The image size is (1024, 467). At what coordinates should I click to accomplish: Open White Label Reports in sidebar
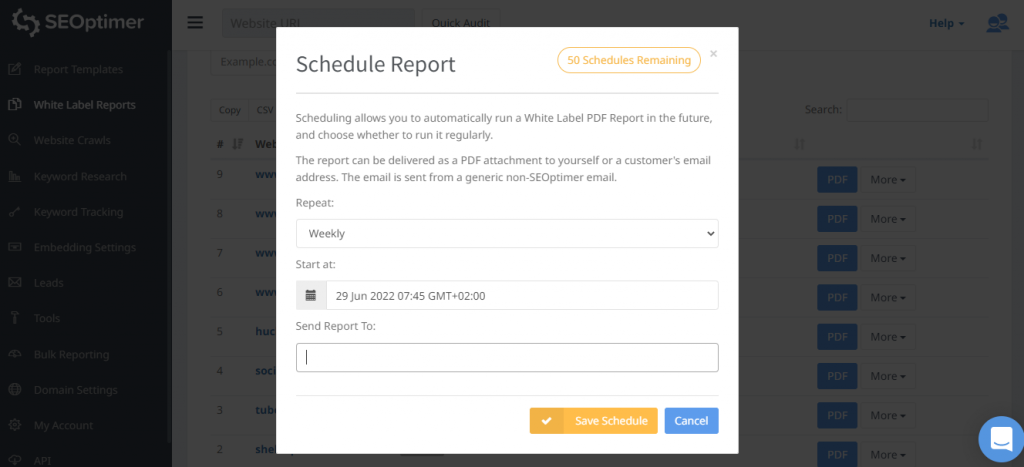point(84,105)
